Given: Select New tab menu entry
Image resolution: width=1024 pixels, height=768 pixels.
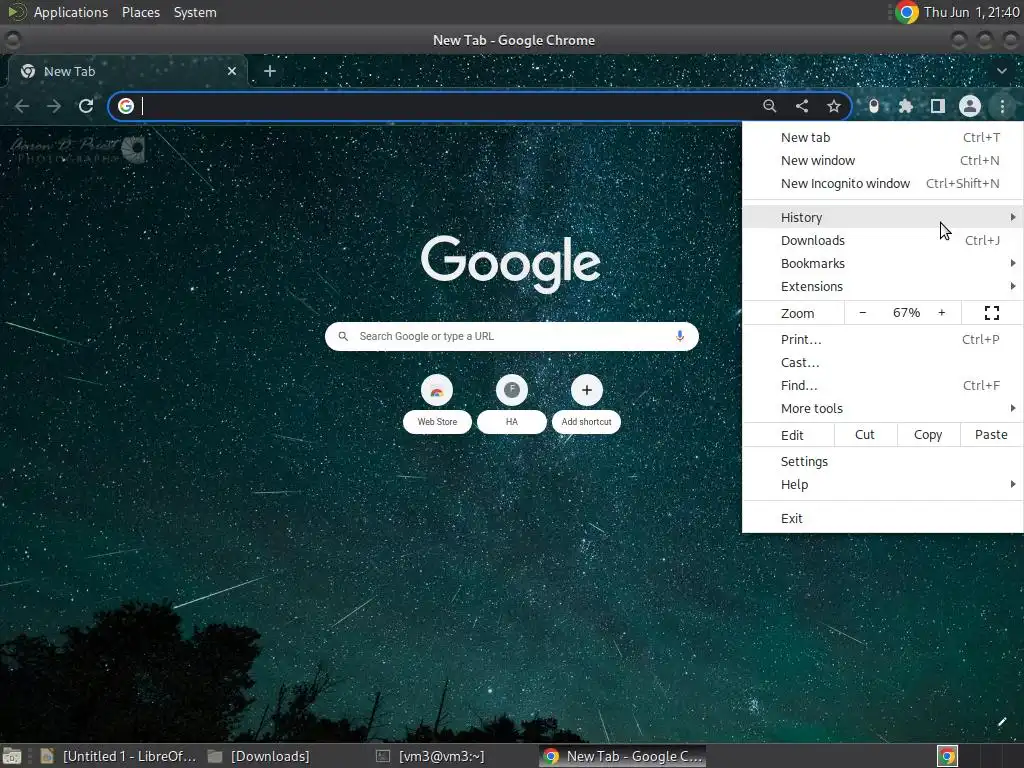Looking at the screenshot, I should 883,137.
